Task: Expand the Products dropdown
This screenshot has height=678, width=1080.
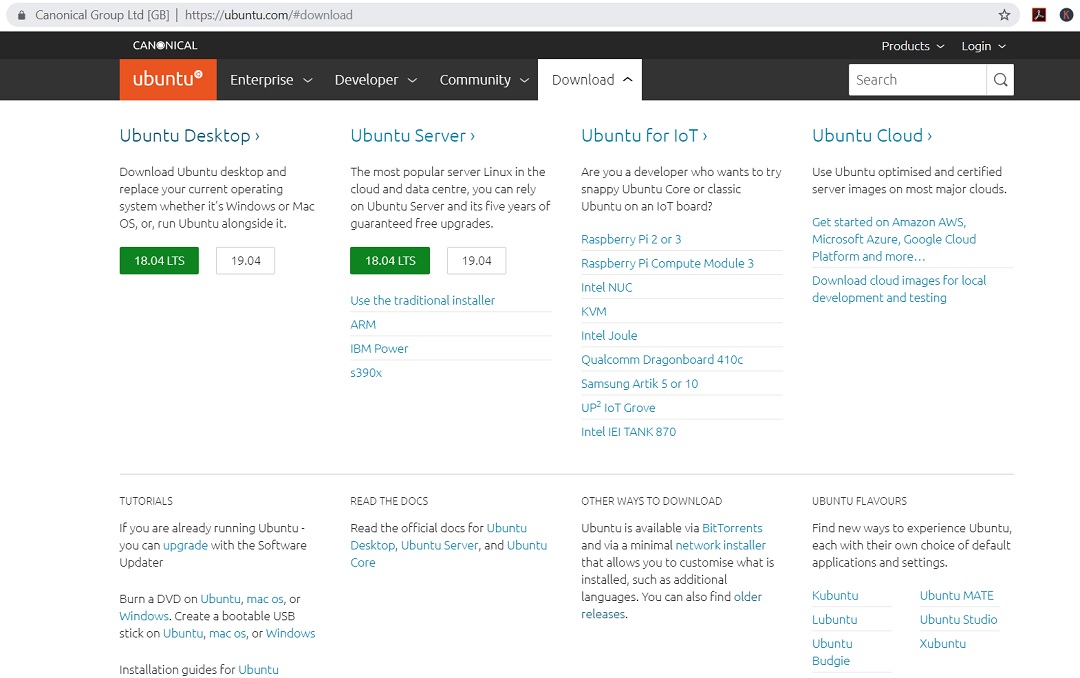Action: [913, 46]
